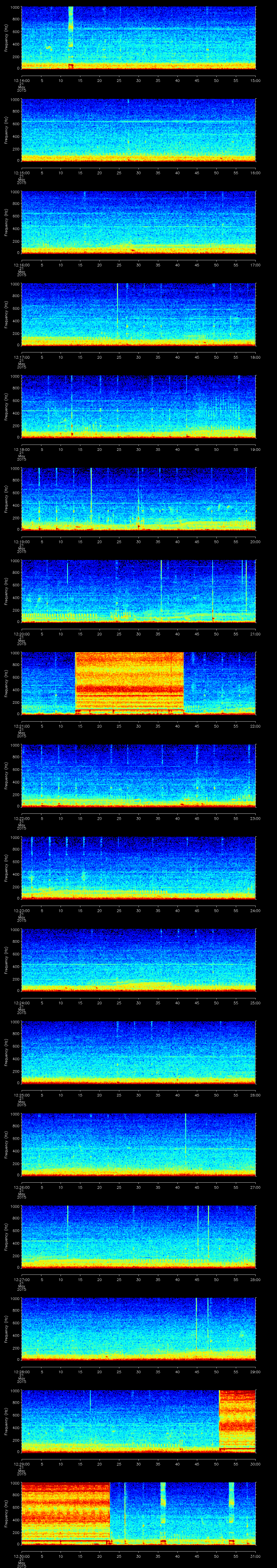Click the spectrogram panel starting at 12:20:00
This screenshot has height=1568, width=277.
pos(139,591)
